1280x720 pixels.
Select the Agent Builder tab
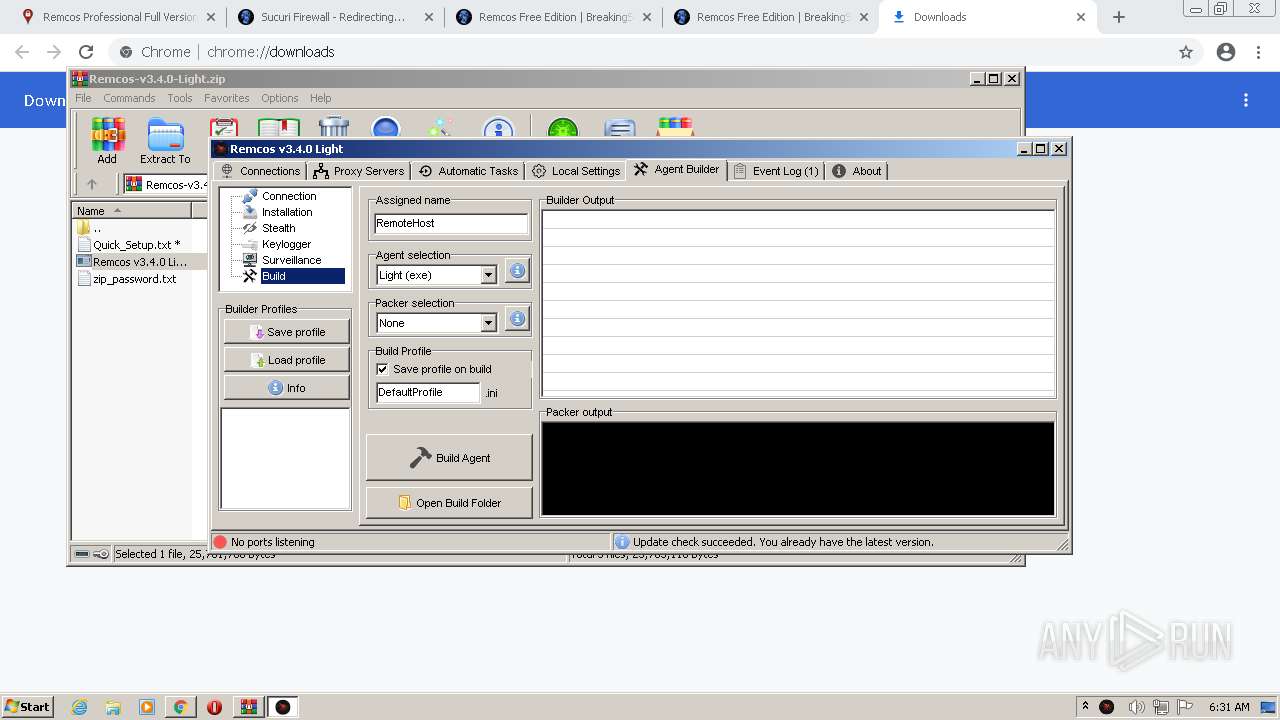tap(677, 169)
